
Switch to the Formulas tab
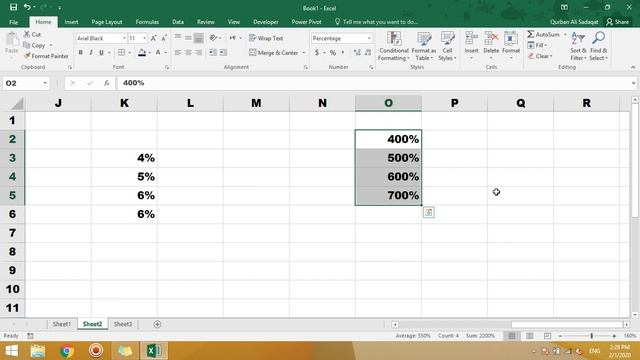pyautogui.click(x=147, y=22)
